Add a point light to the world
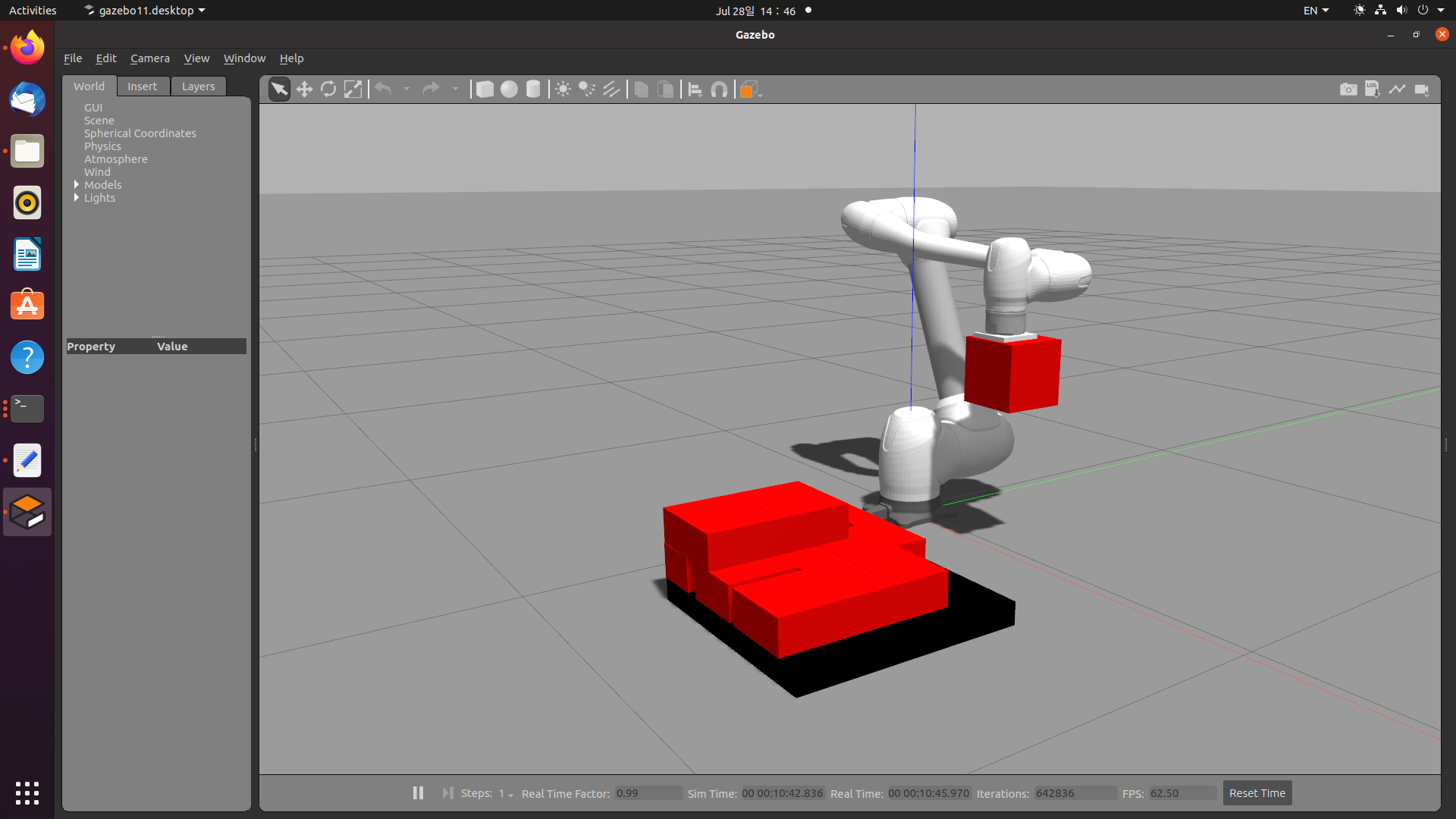This screenshot has height=819, width=1456. click(x=562, y=89)
